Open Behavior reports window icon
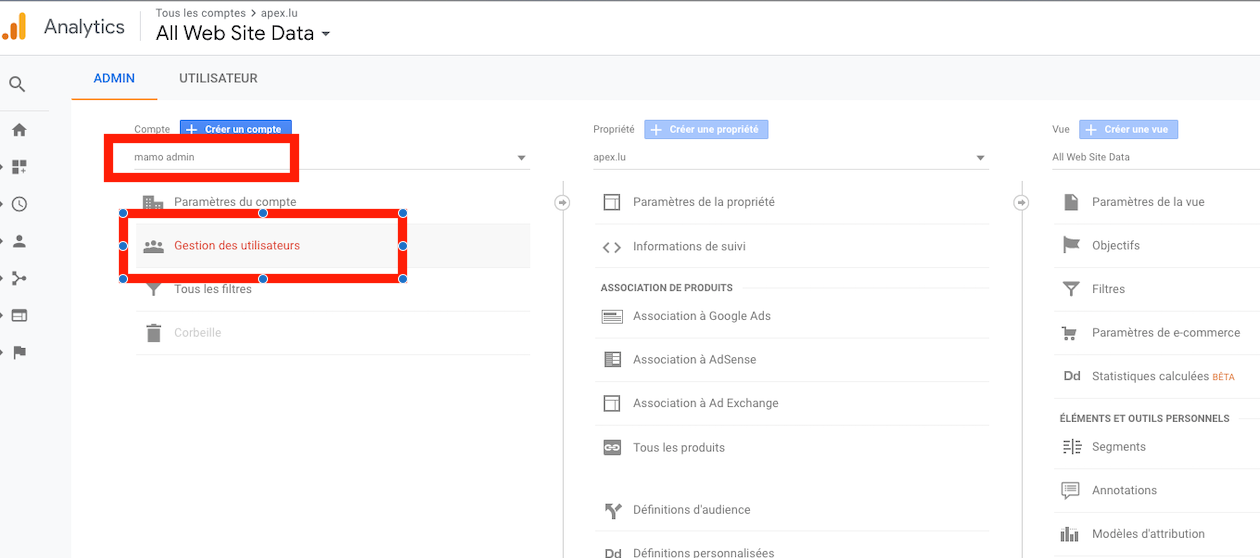This screenshot has height=558, width=1260. pos(19,315)
